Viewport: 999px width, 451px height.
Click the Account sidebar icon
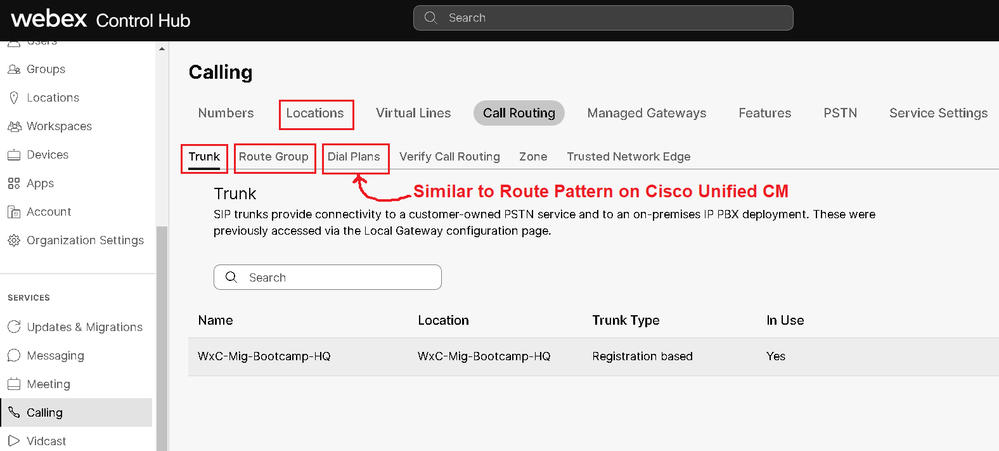tap(13, 211)
